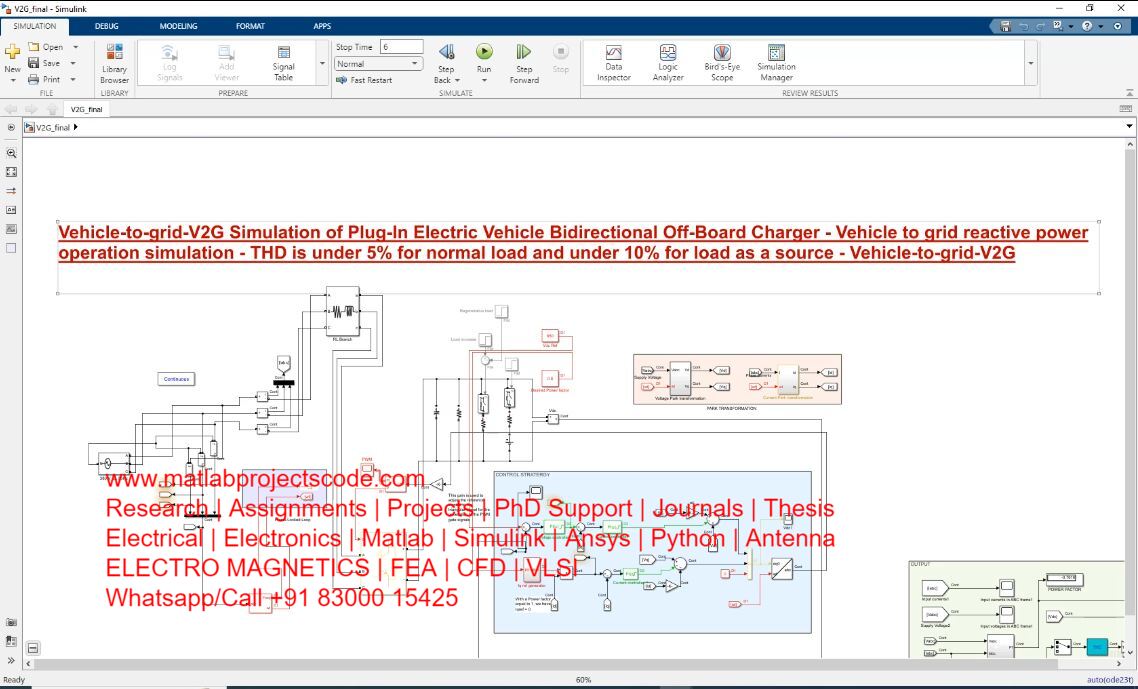The width and height of the screenshot is (1138, 689).
Task: Click the quick-access save icon
Action: tap(1005, 26)
